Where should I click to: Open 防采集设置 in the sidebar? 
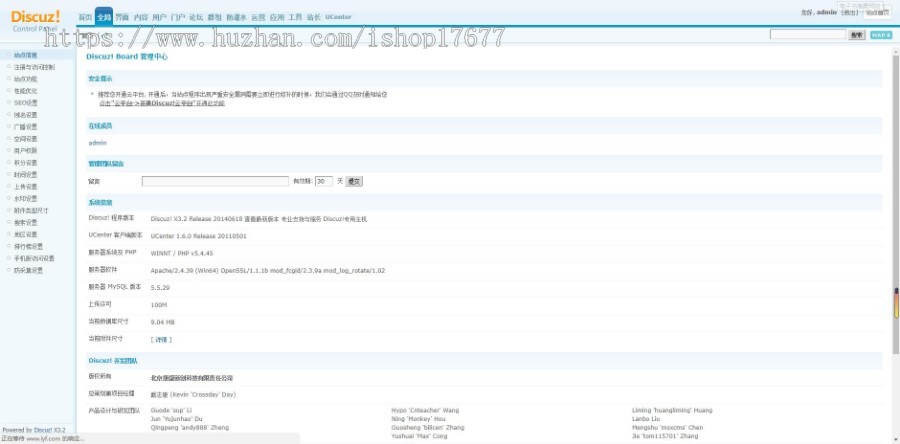point(29,270)
